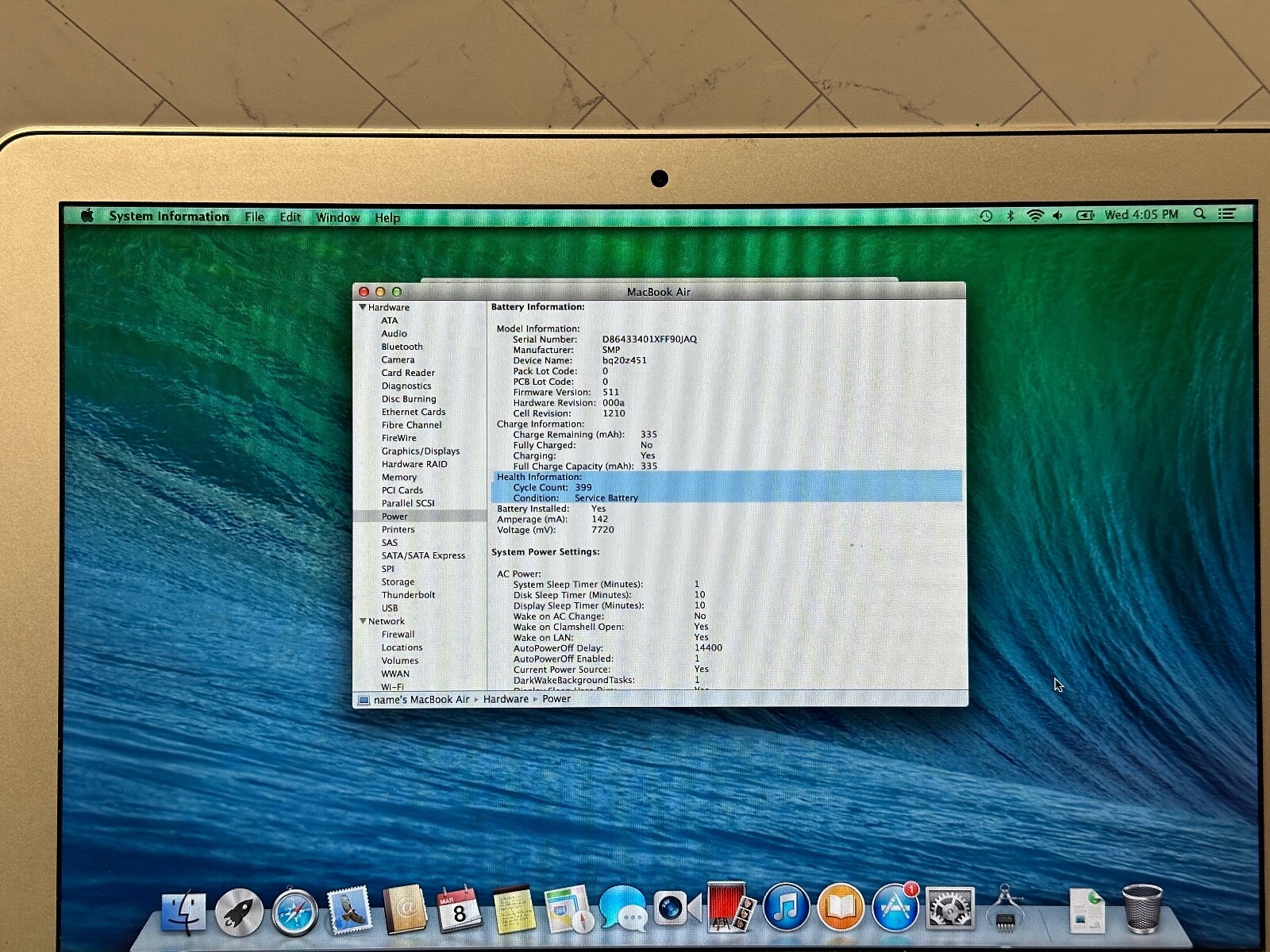Open Maps icon in Dock
Image resolution: width=1270 pixels, height=952 pixels.
(568, 910)
